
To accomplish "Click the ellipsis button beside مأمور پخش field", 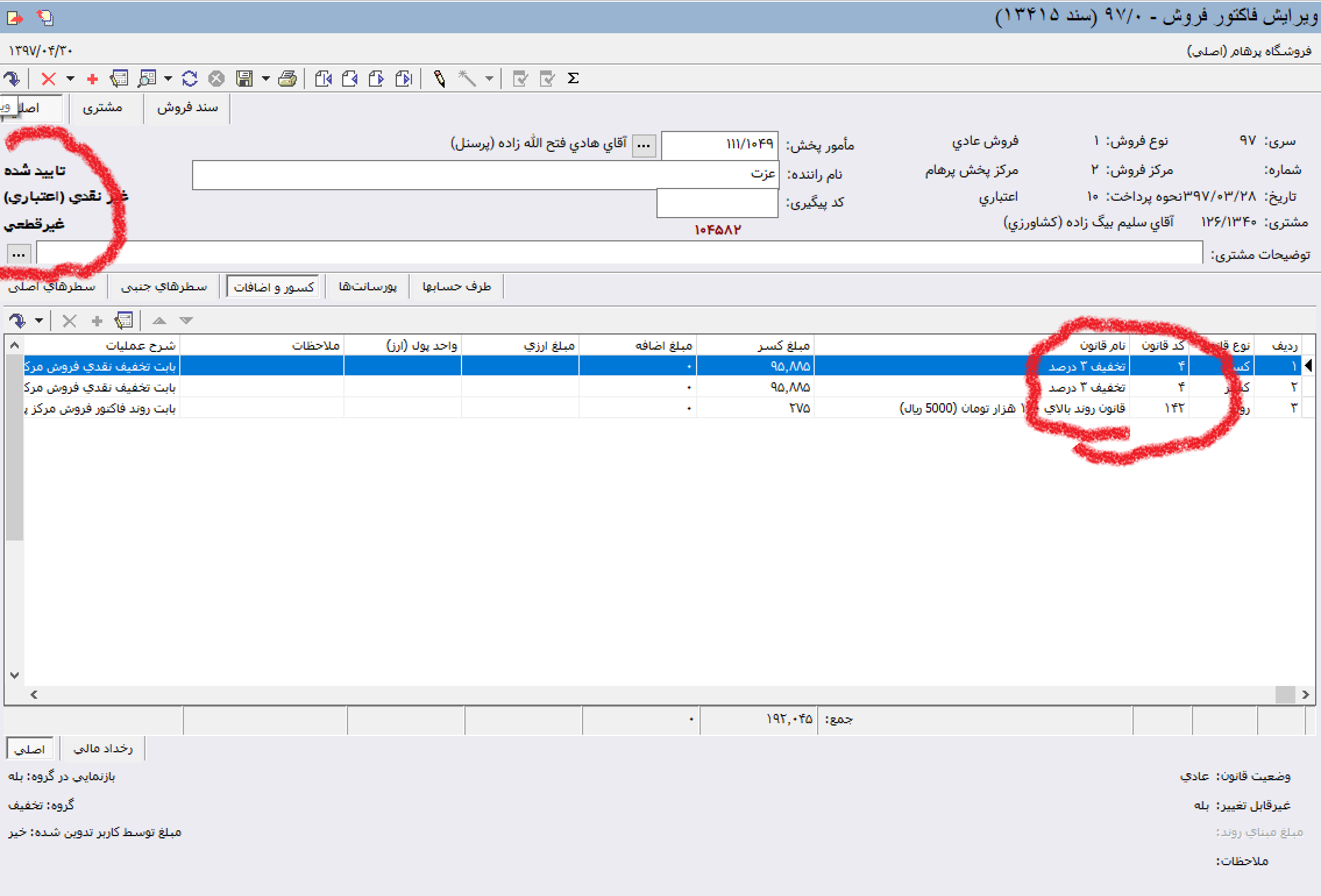I will coord(644,145).
